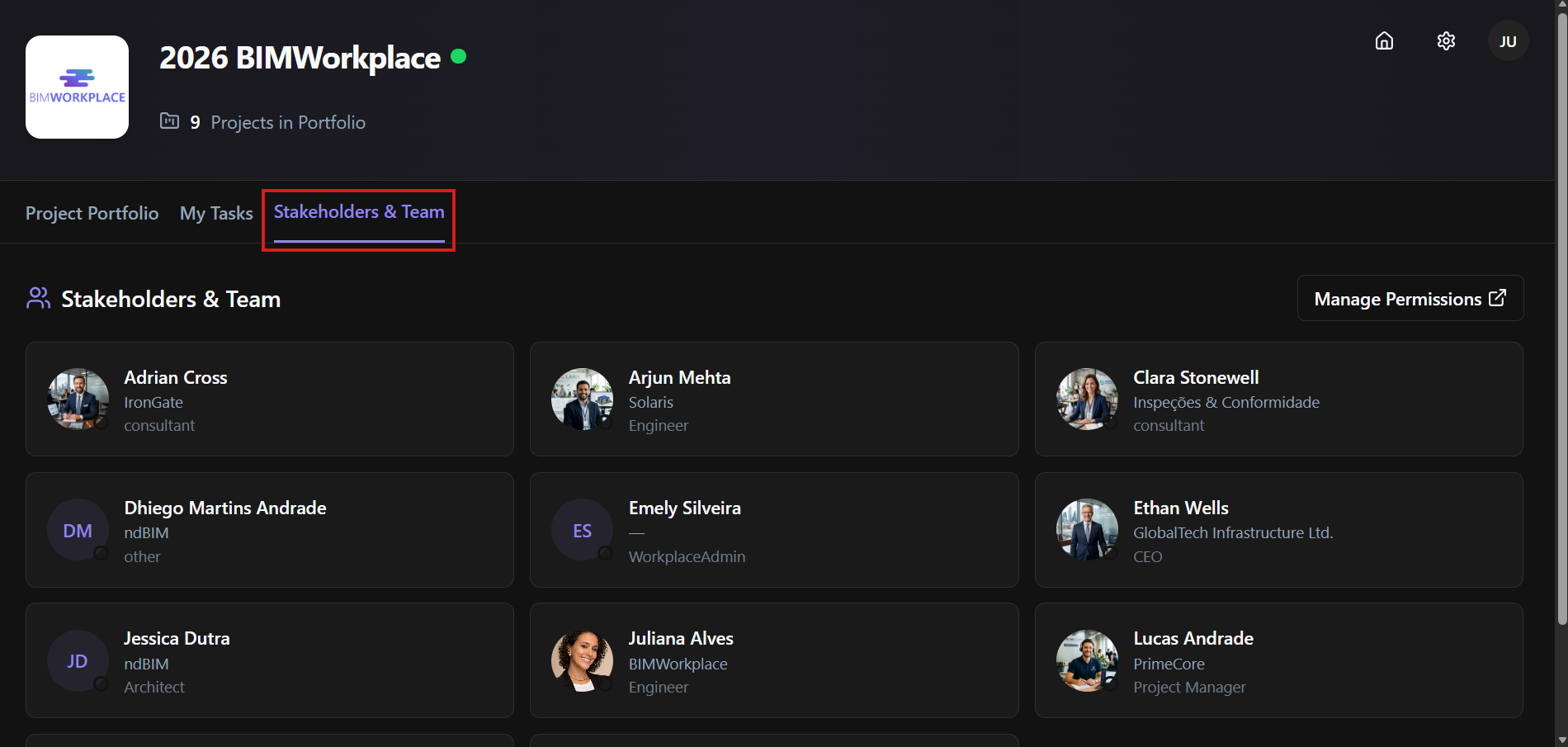Click the JD initials avatar
Image resolution: width=1568 pixels, height=747 pixels.
78,660
